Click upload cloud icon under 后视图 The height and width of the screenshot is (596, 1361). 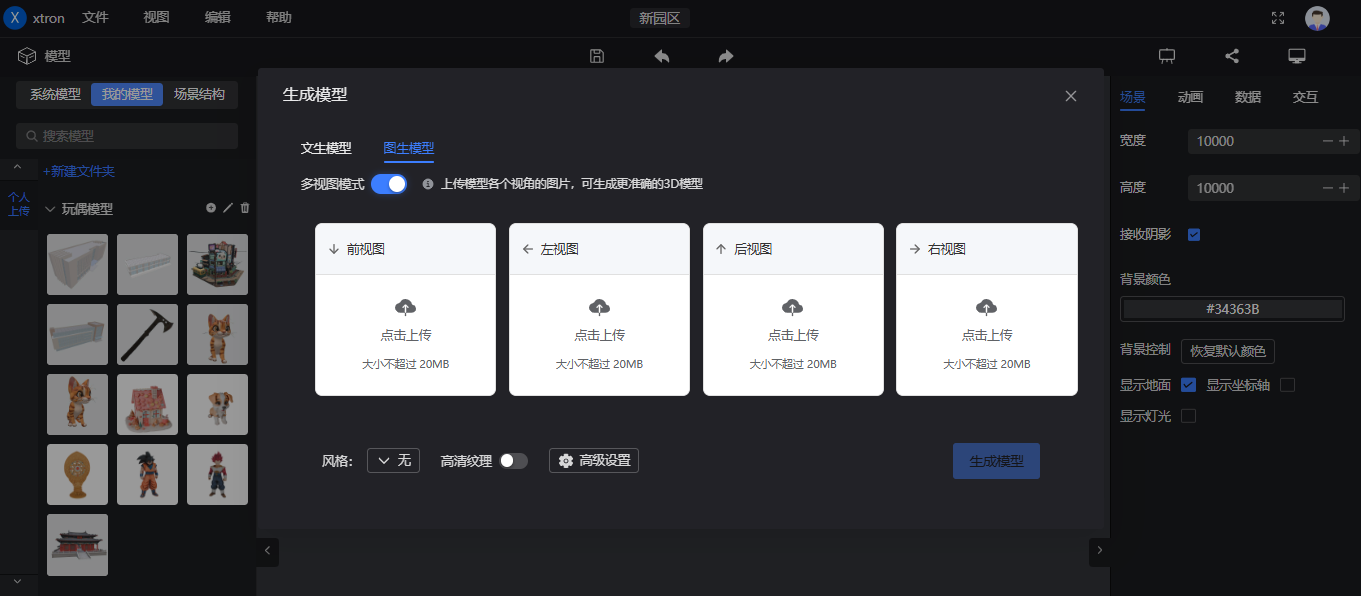click(x=793, y=306)
